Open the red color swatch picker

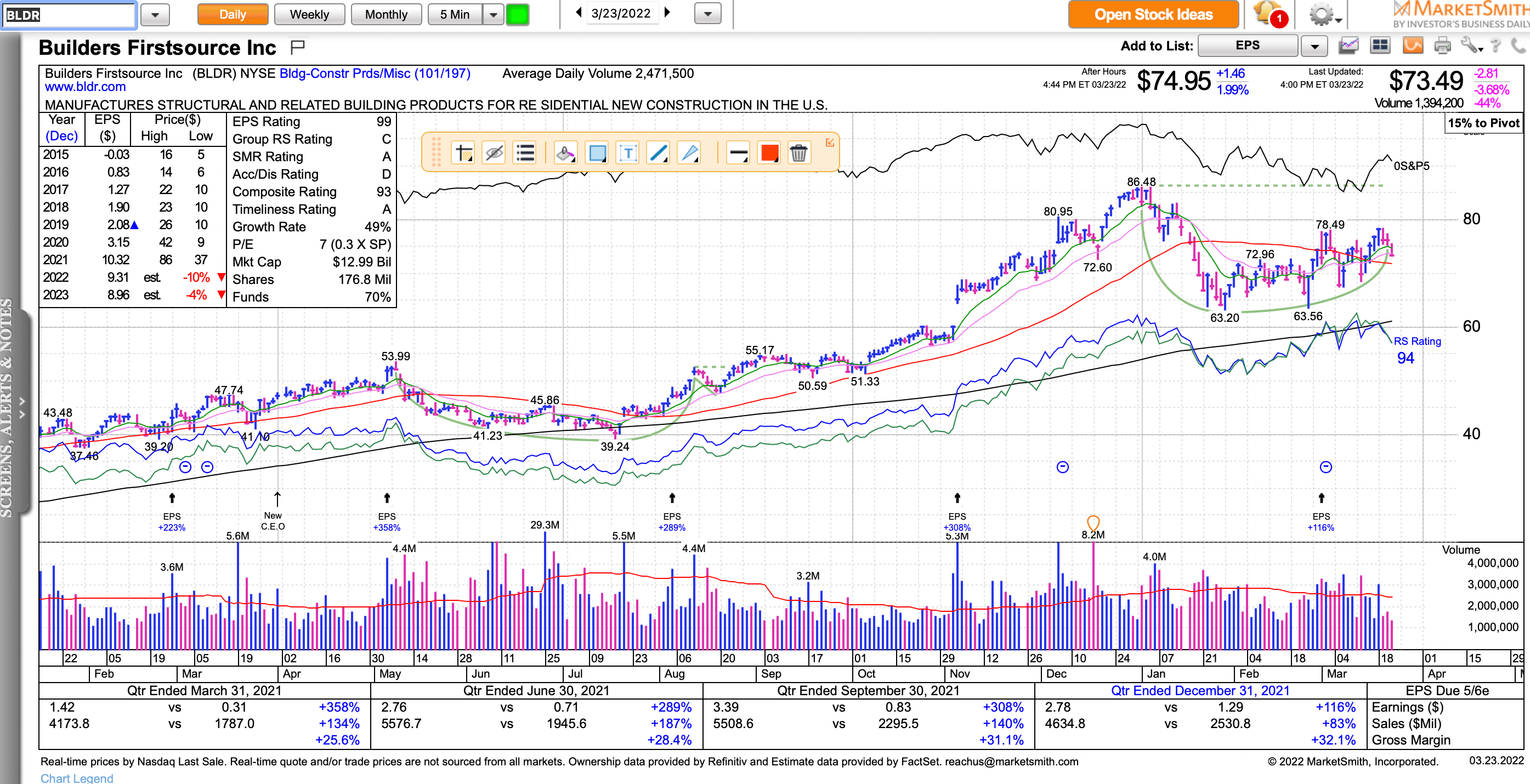770,152
